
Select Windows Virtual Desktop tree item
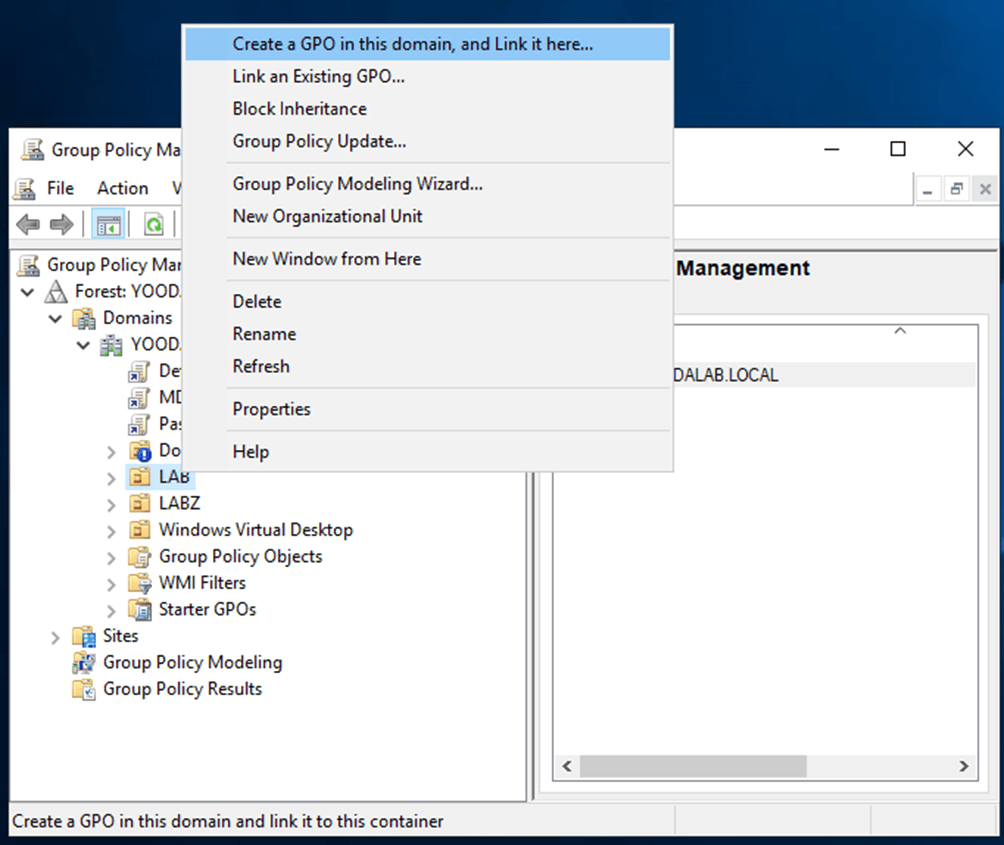[x=255, y=530]
